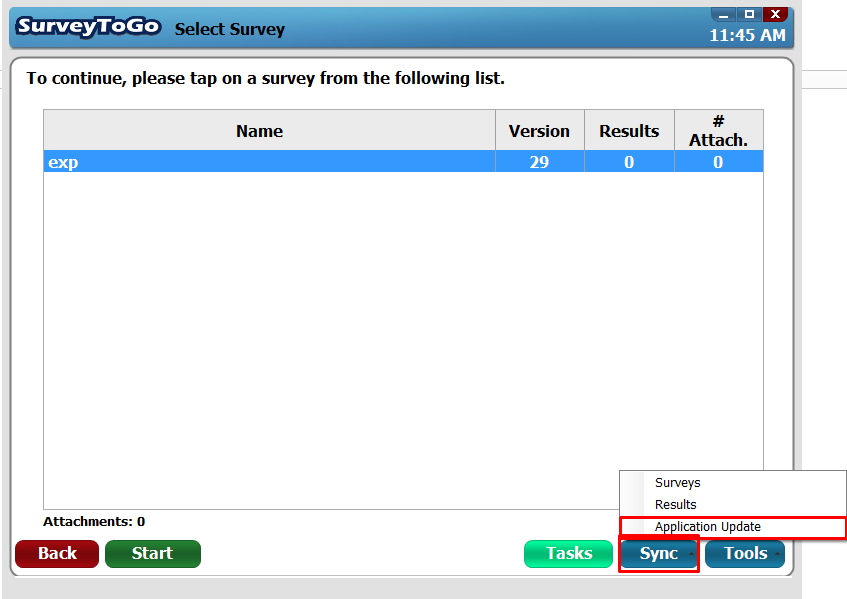Close the SurveyToGo window

(775, 15)
